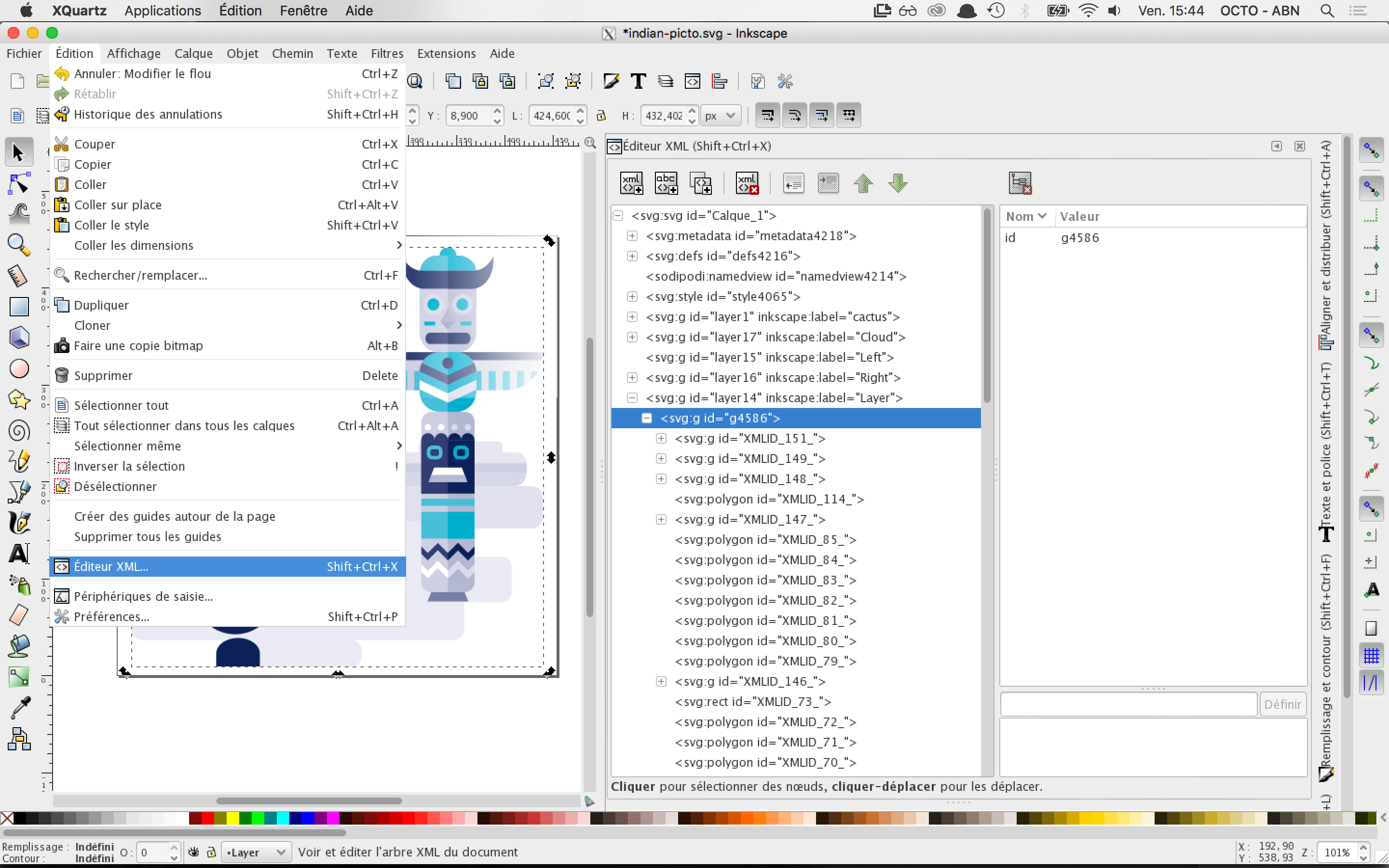Toggle layer visibility eye icon
The image size is (1389, 868).
194,852
